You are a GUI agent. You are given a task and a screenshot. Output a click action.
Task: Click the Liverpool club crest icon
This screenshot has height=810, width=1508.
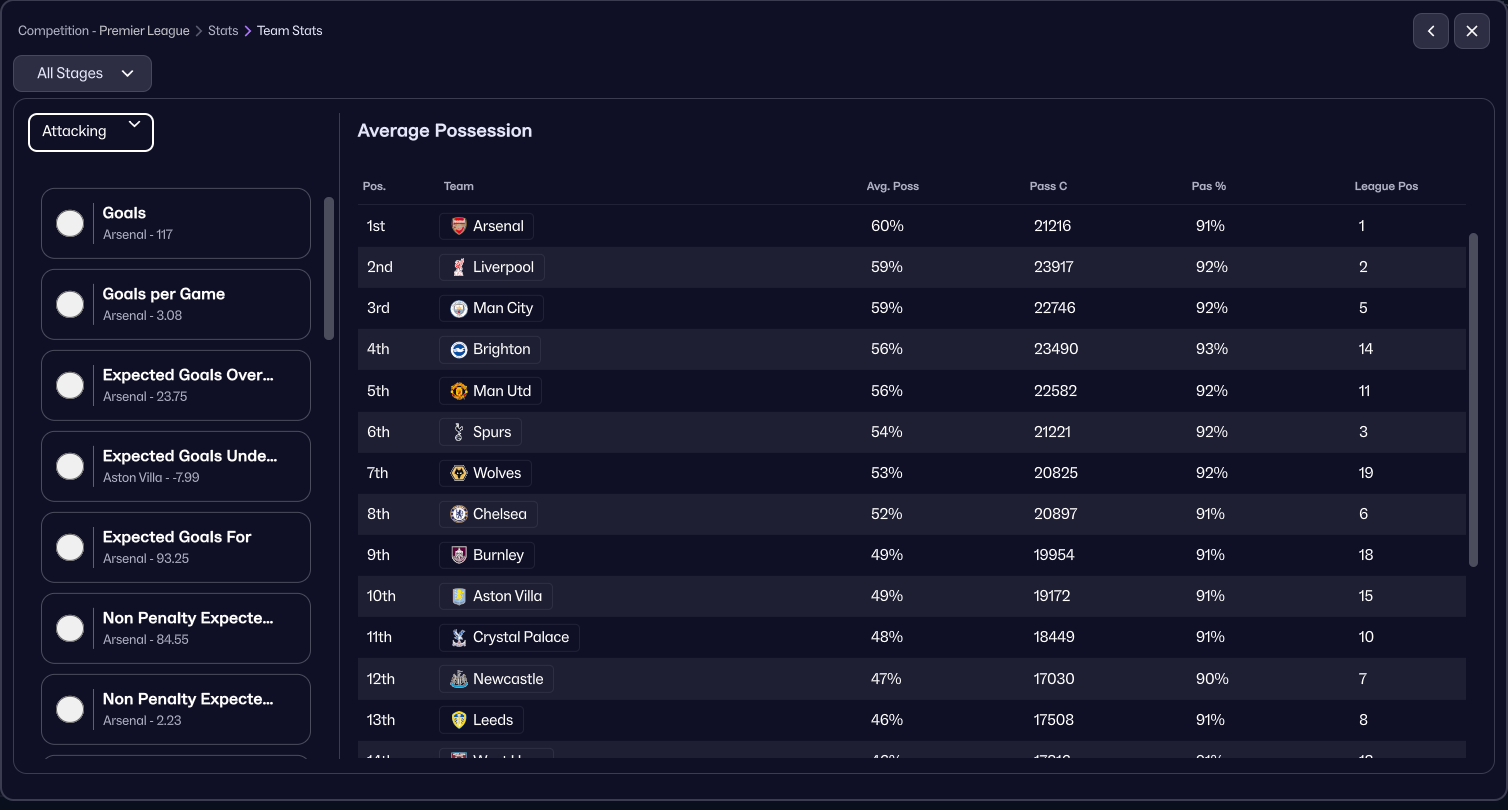pos(459,267)
